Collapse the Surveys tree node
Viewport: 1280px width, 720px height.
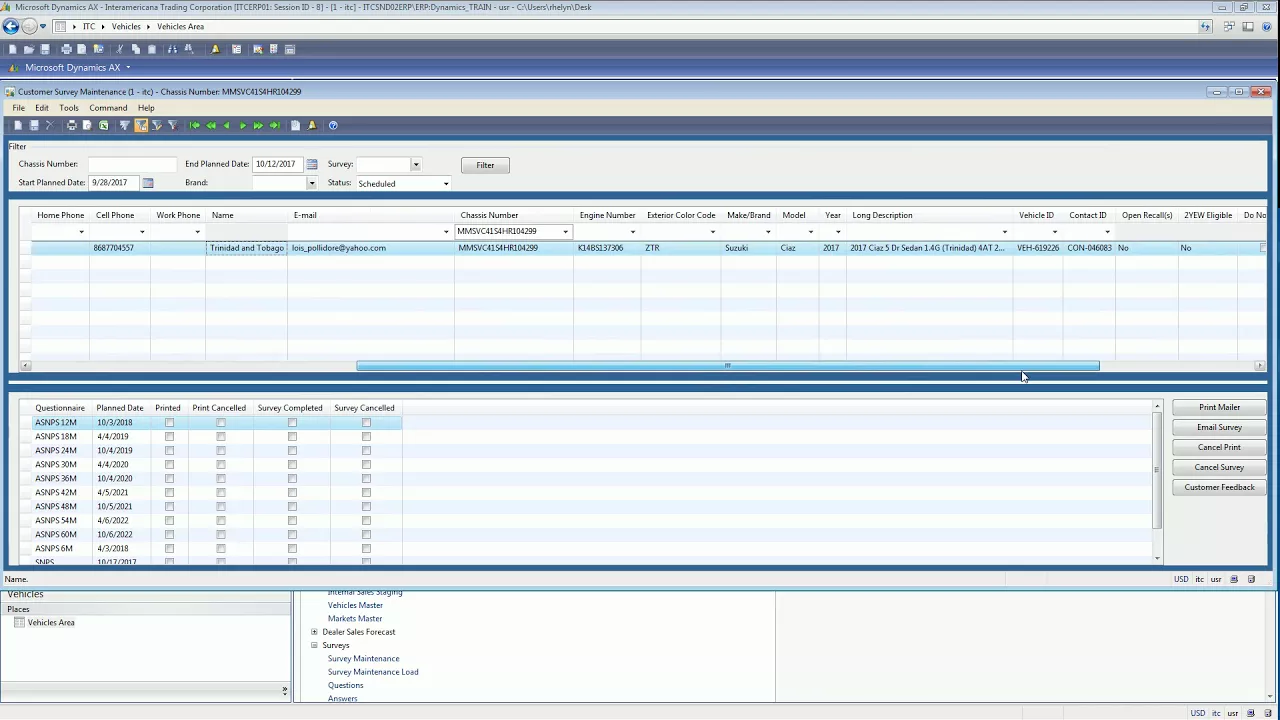click(x=314, y=645)
